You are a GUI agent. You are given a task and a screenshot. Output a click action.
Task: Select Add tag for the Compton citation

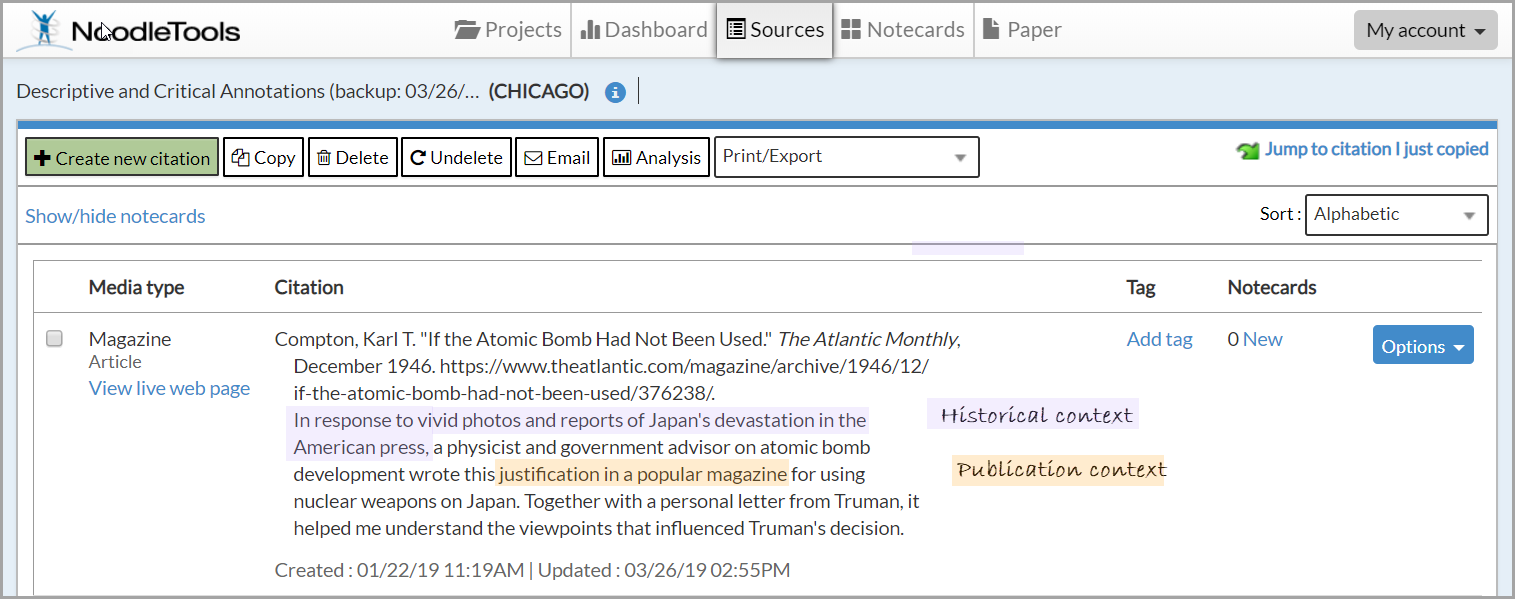click(1159, 338)
